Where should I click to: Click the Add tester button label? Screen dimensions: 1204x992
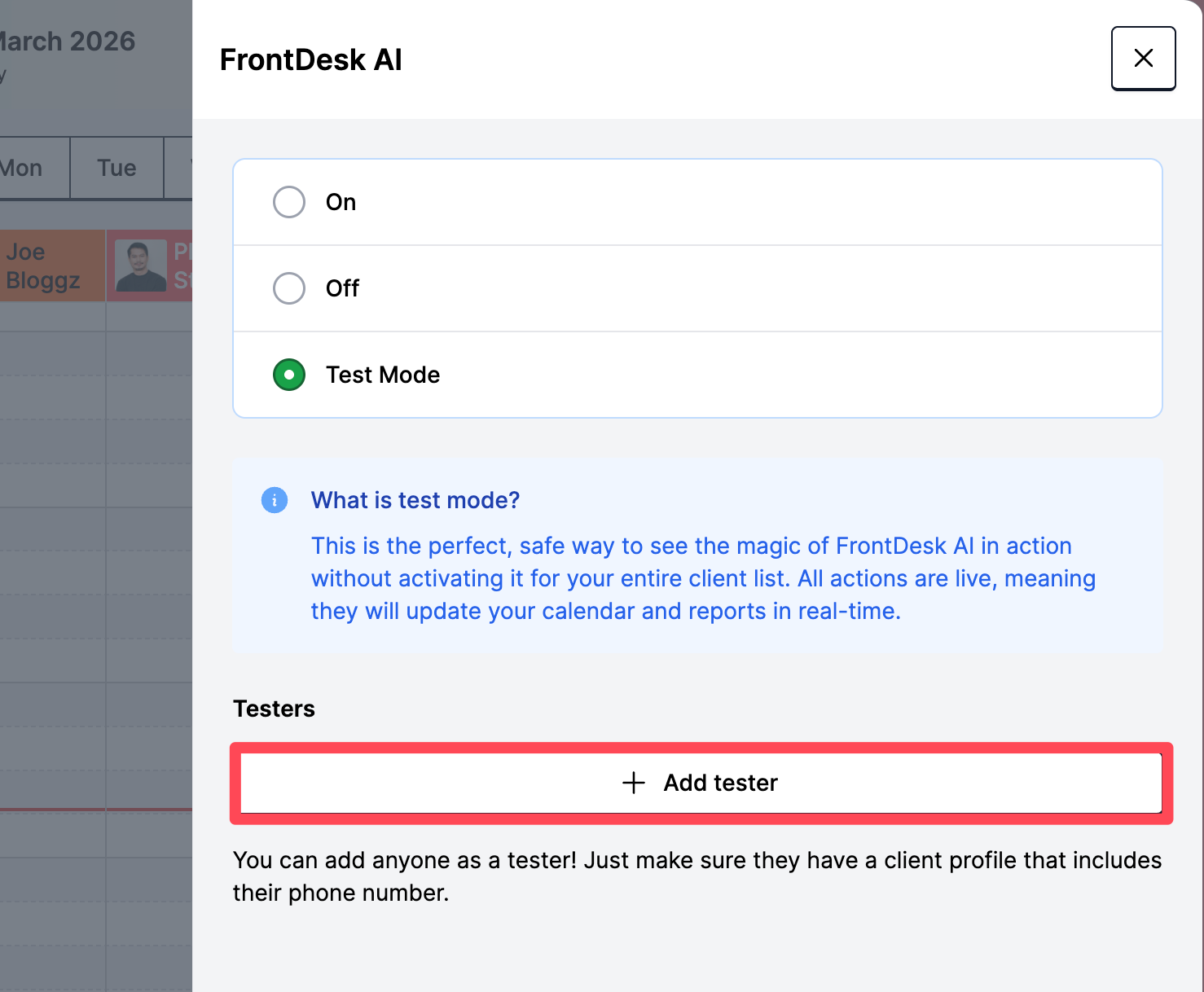(720, 783)
